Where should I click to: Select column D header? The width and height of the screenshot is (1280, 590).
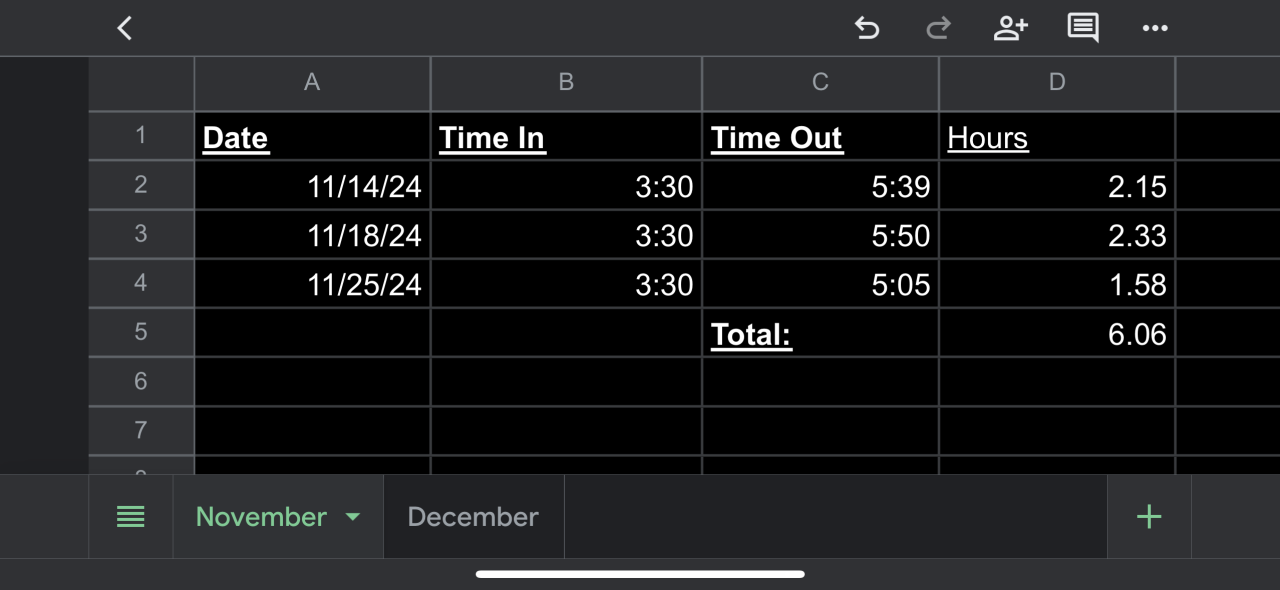tap(1057, 83)
